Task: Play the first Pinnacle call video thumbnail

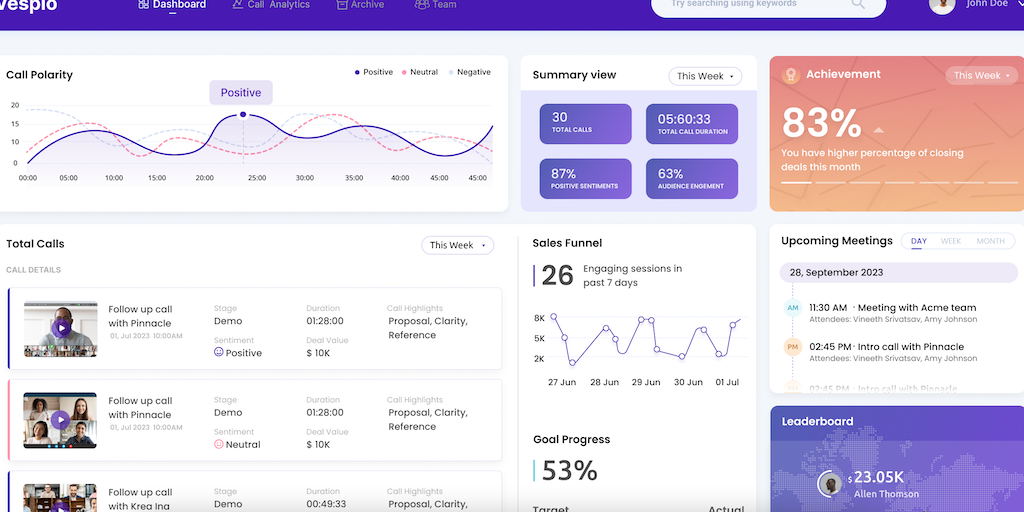Action: pyautogui.click(x=61, y=328)
